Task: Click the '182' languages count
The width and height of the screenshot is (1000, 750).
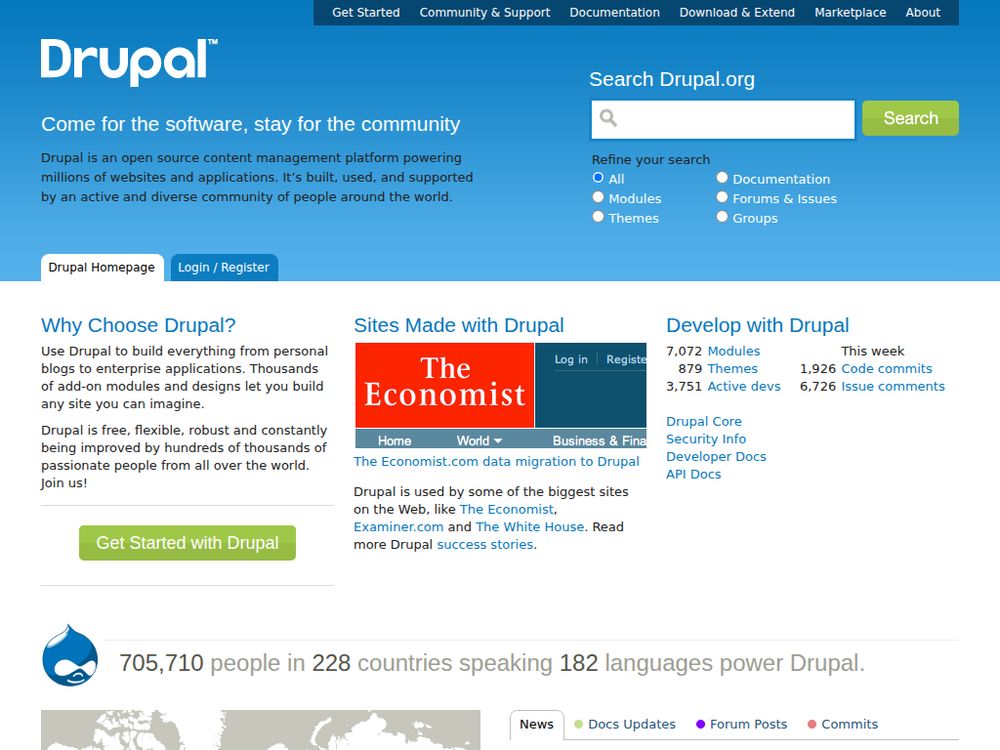Action: [578, 663]
